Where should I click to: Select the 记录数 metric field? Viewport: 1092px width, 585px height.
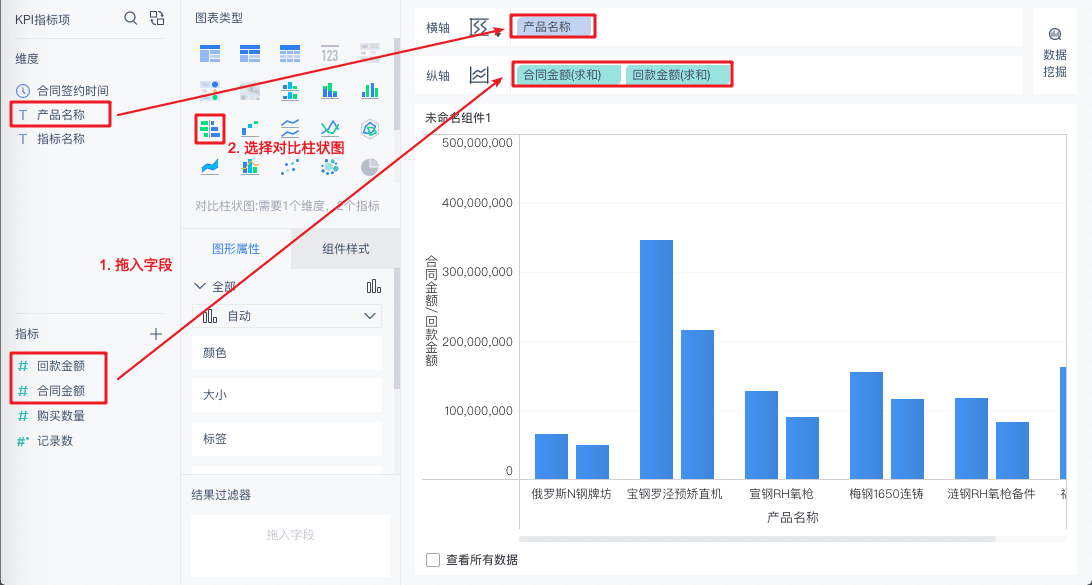pyautogui.click(x=55, y=441)
